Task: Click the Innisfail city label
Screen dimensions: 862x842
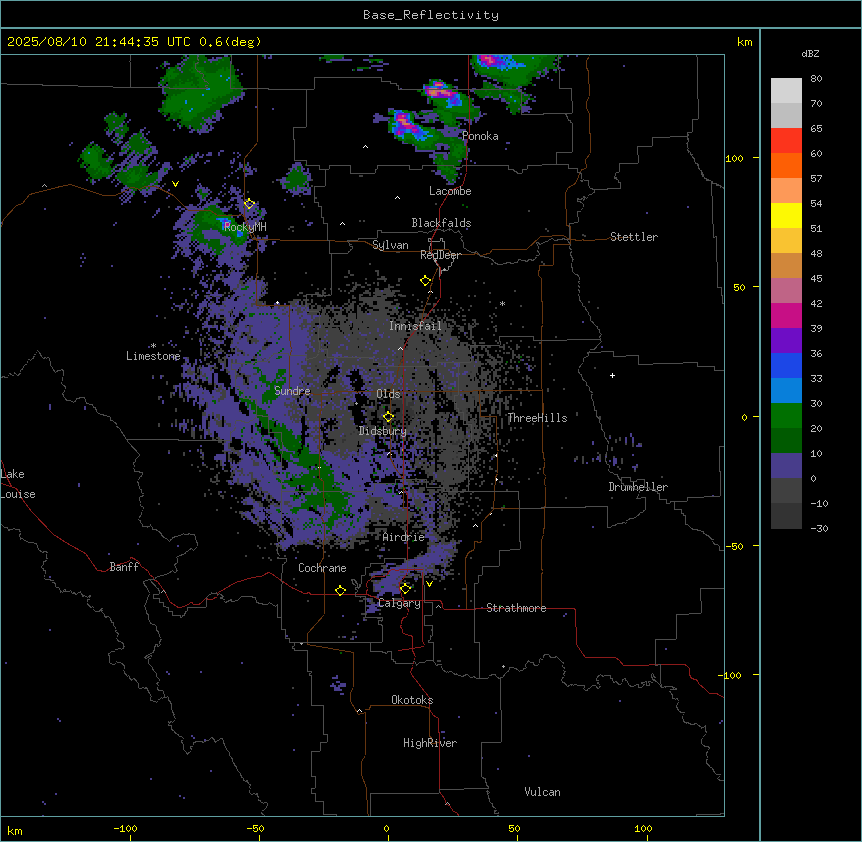Action: [x=416, y=326]
